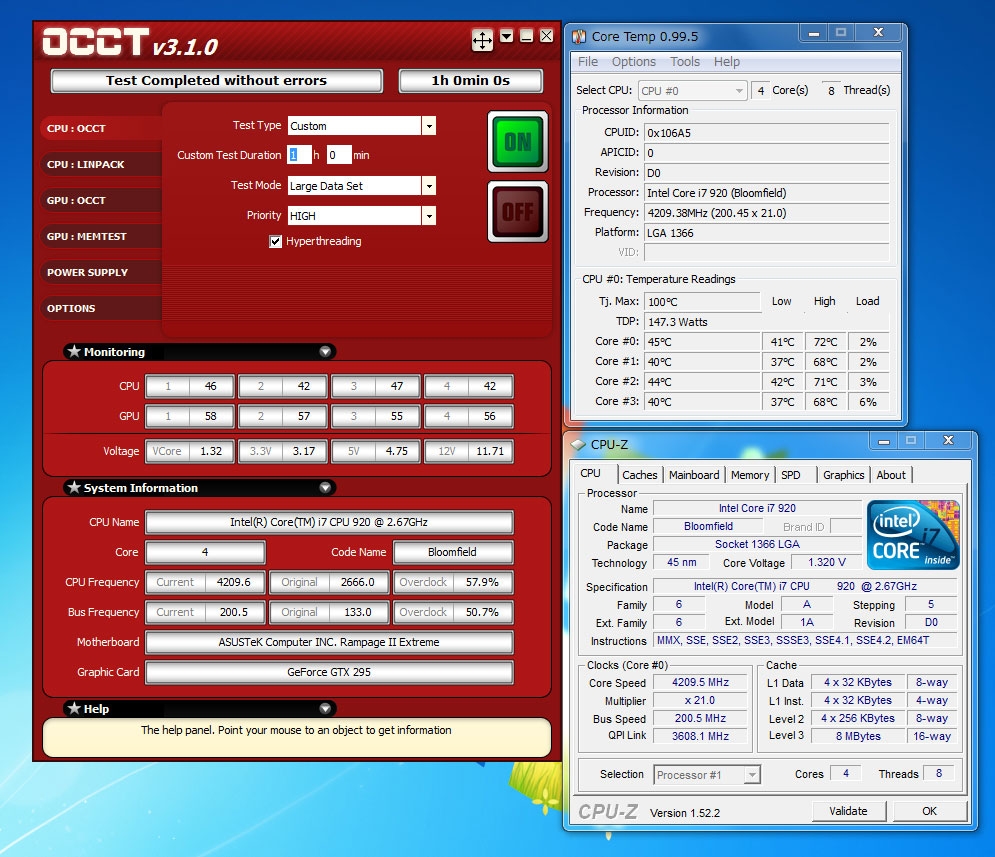Click the red OFF button in OCCT
This screenshot has height=857, width=995.
coord(518,211)
